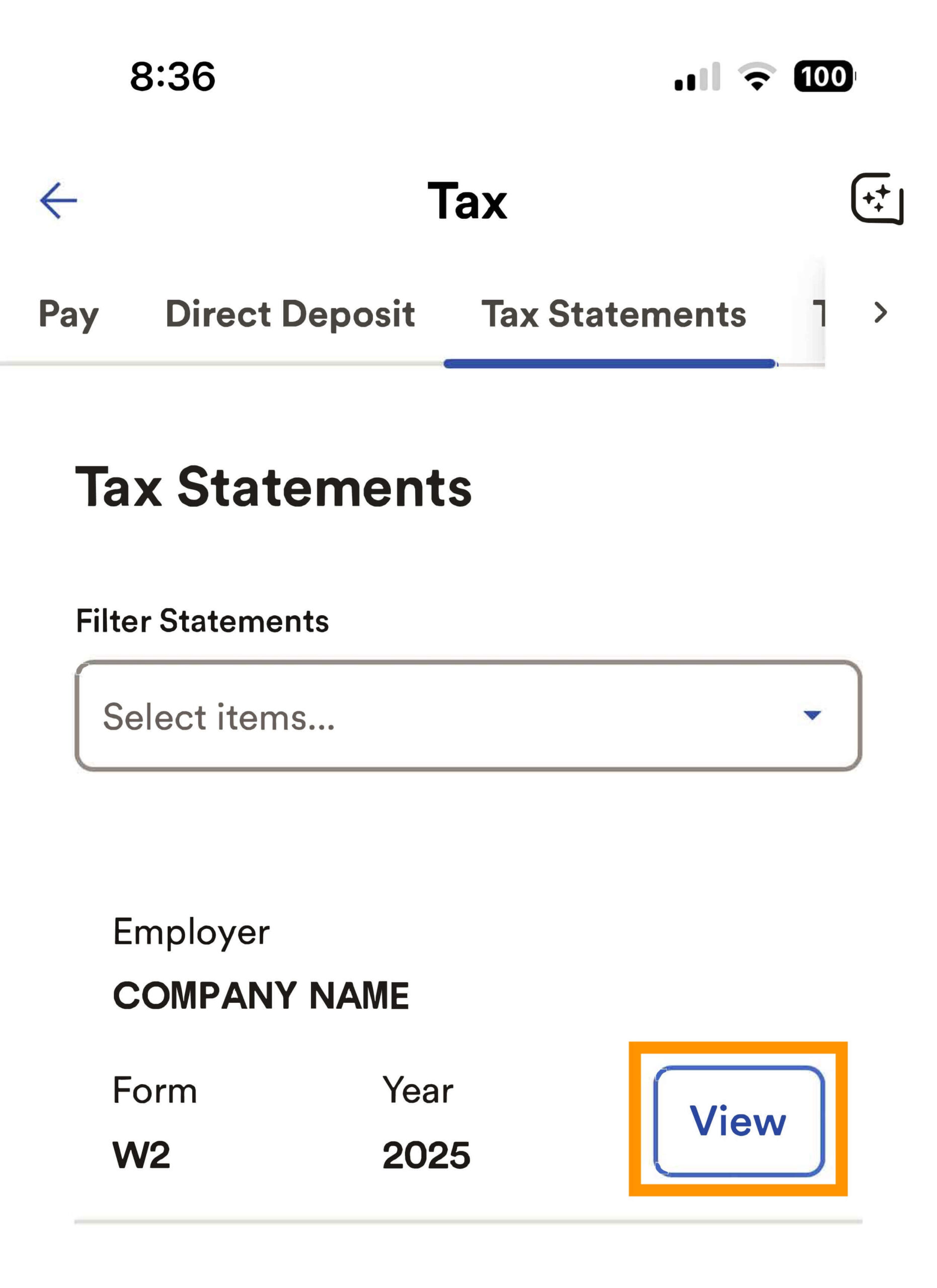Tap the partially hidden tab after Tax Statements

[818, 314]
